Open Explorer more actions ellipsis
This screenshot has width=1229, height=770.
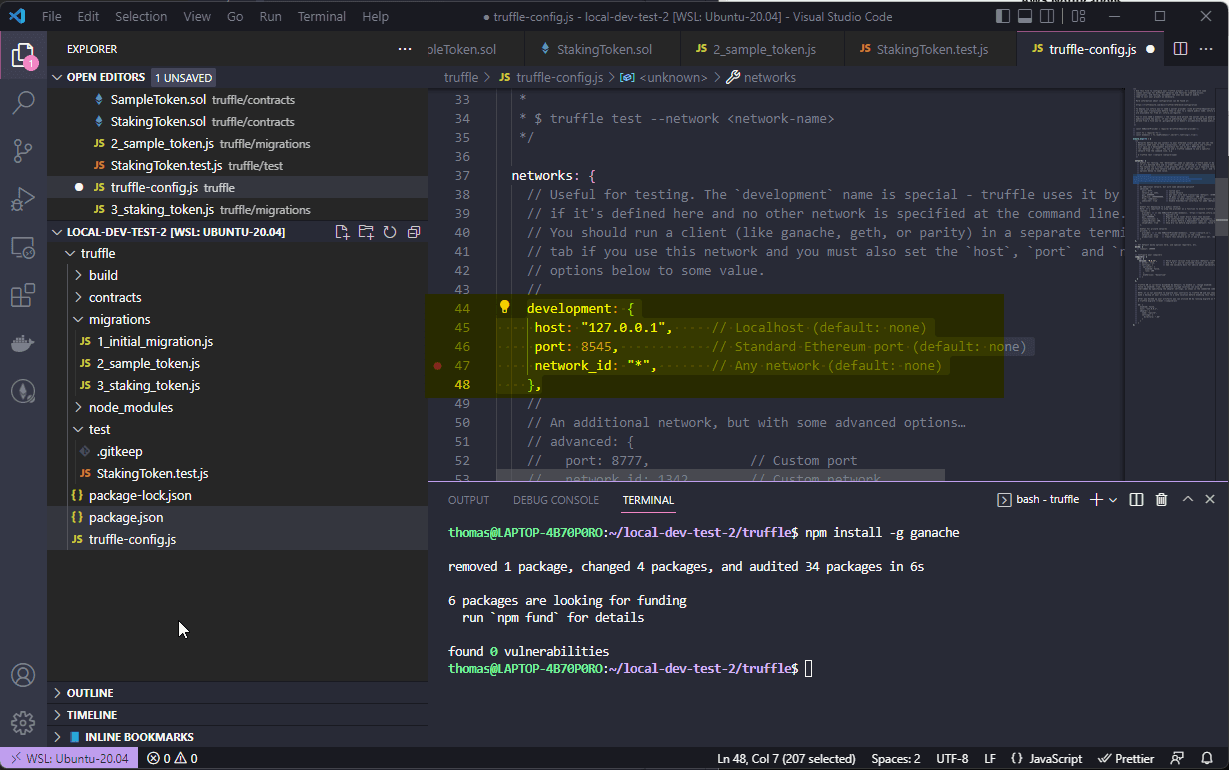click(405, 49)
